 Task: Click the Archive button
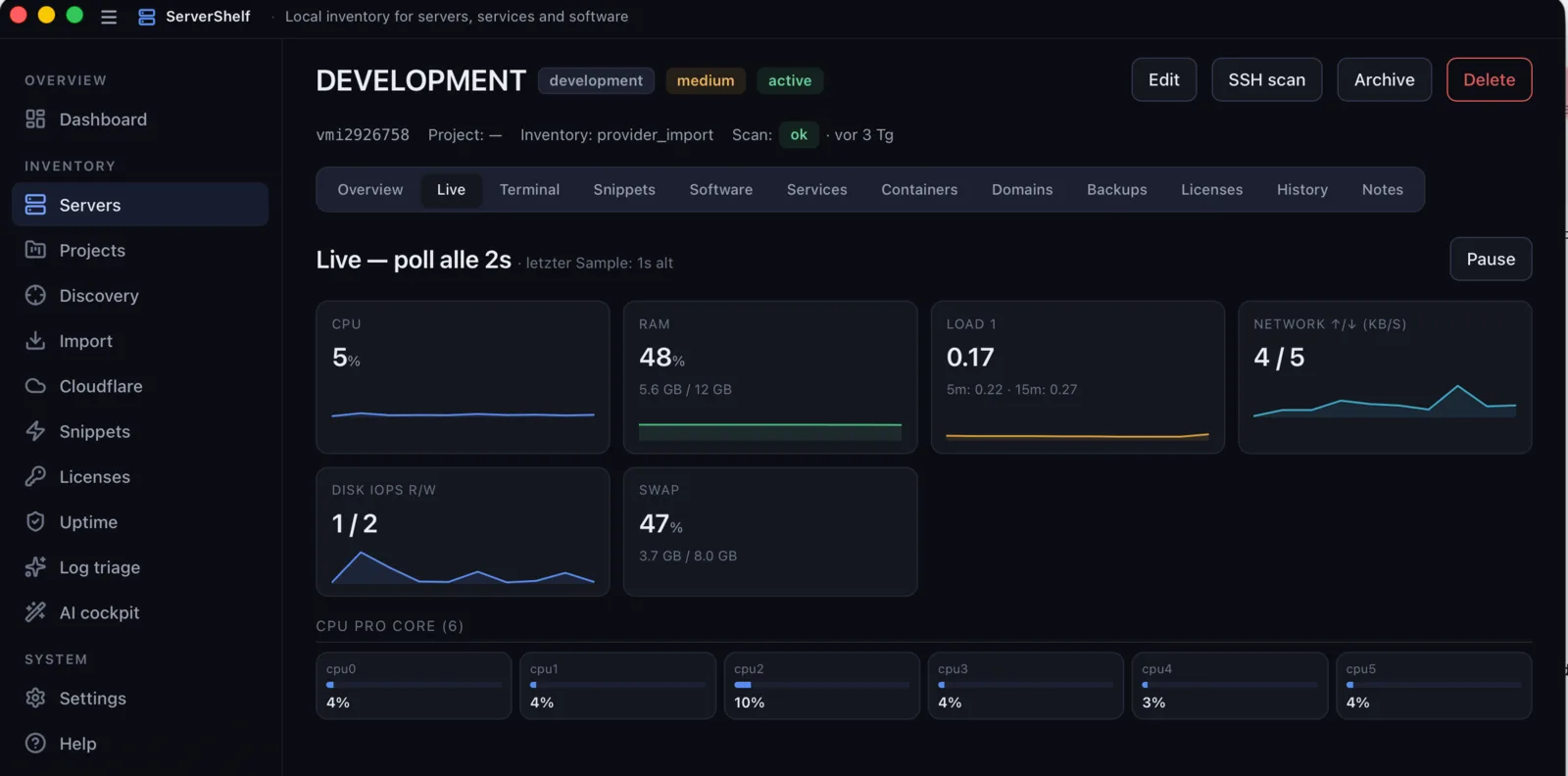[1385, 79]
